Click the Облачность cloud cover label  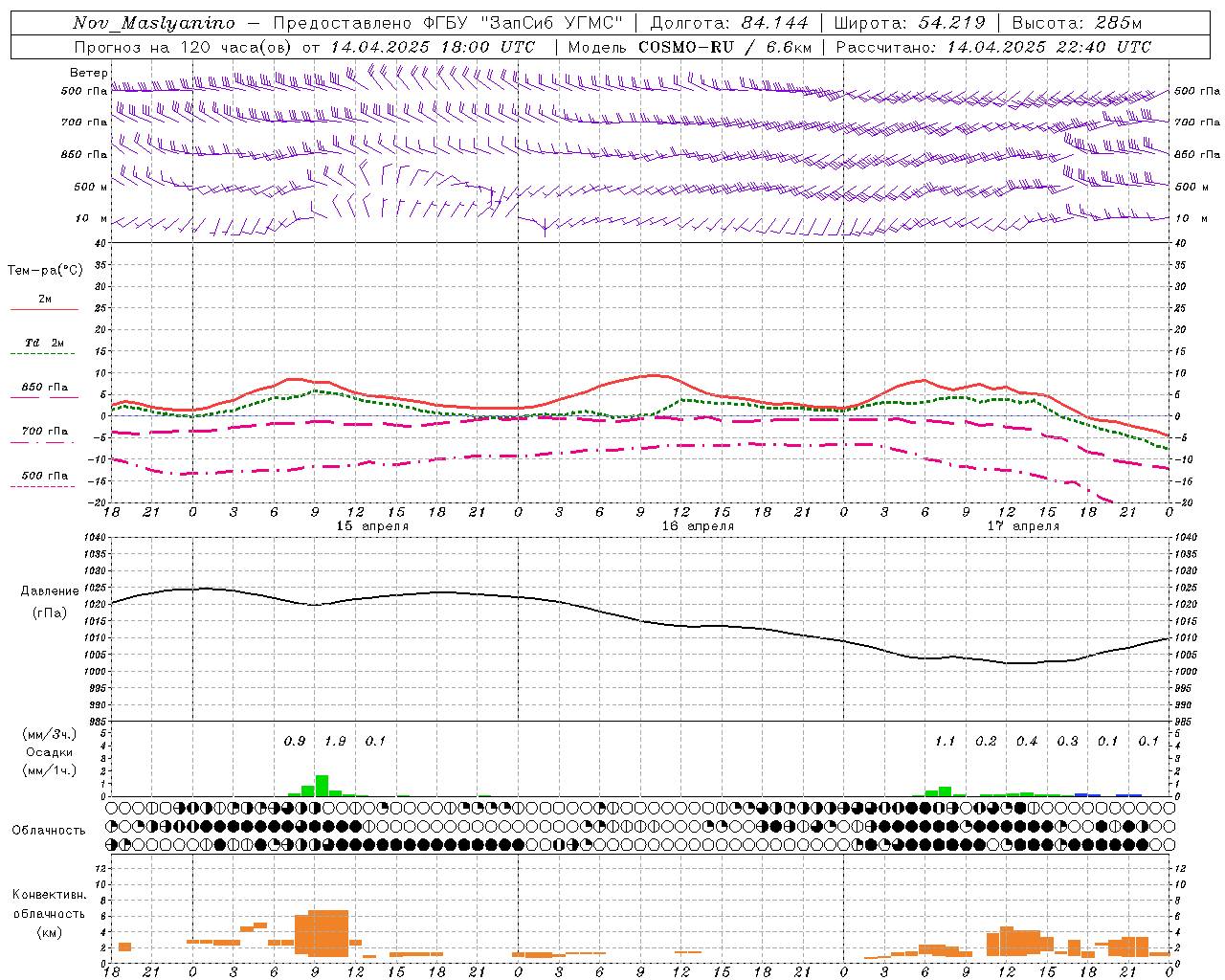(49, 830)
